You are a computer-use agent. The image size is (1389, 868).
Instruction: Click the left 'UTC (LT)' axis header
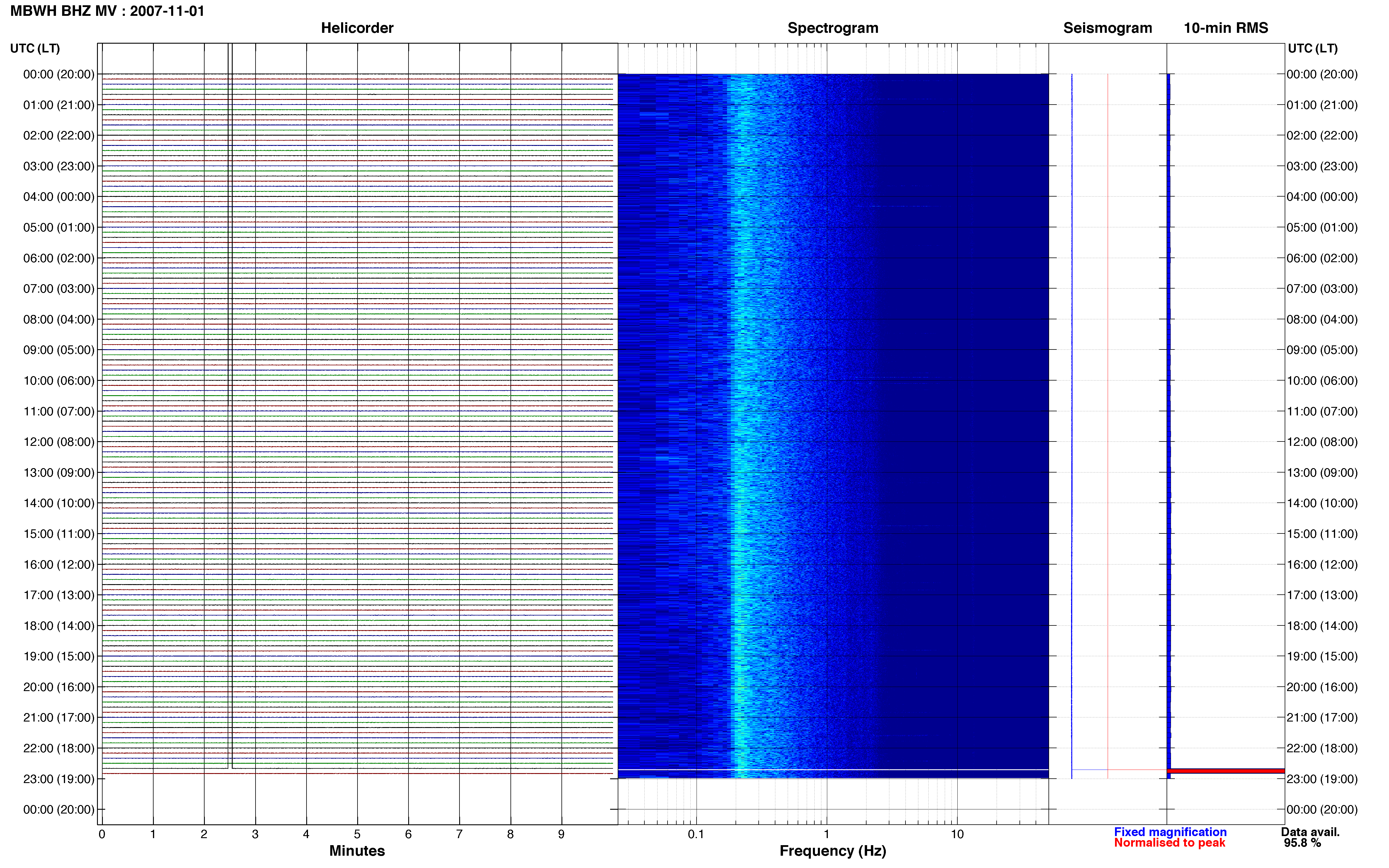coord(35,48)
